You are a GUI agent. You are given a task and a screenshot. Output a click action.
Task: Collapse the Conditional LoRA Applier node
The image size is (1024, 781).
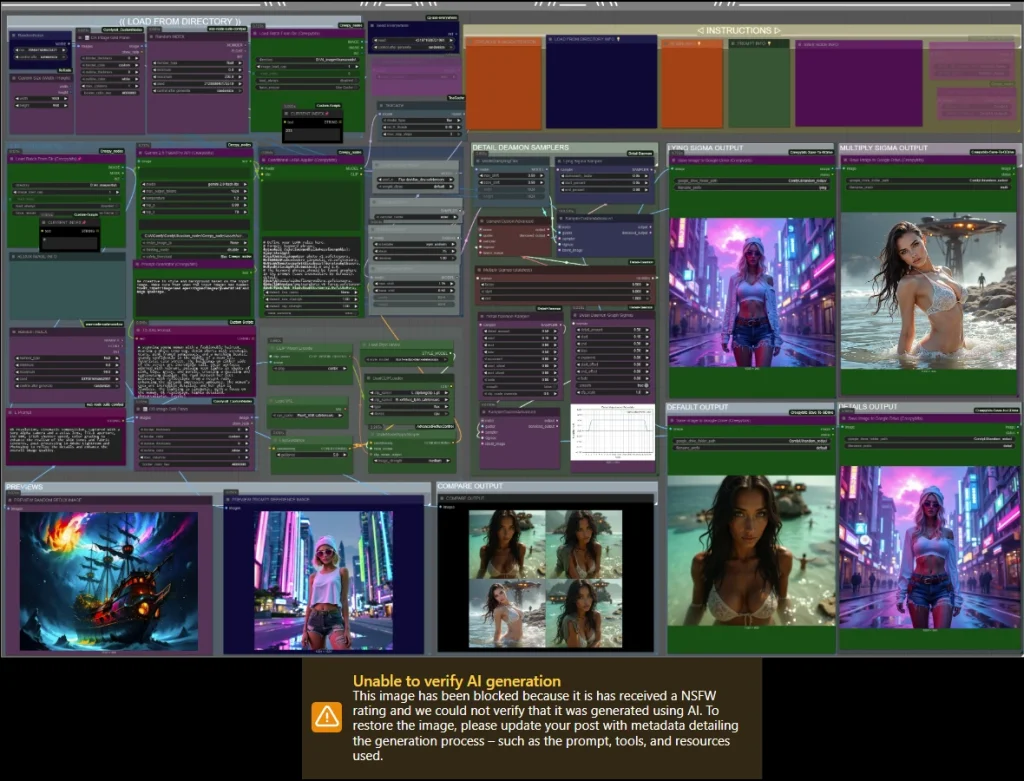[264, 160]
